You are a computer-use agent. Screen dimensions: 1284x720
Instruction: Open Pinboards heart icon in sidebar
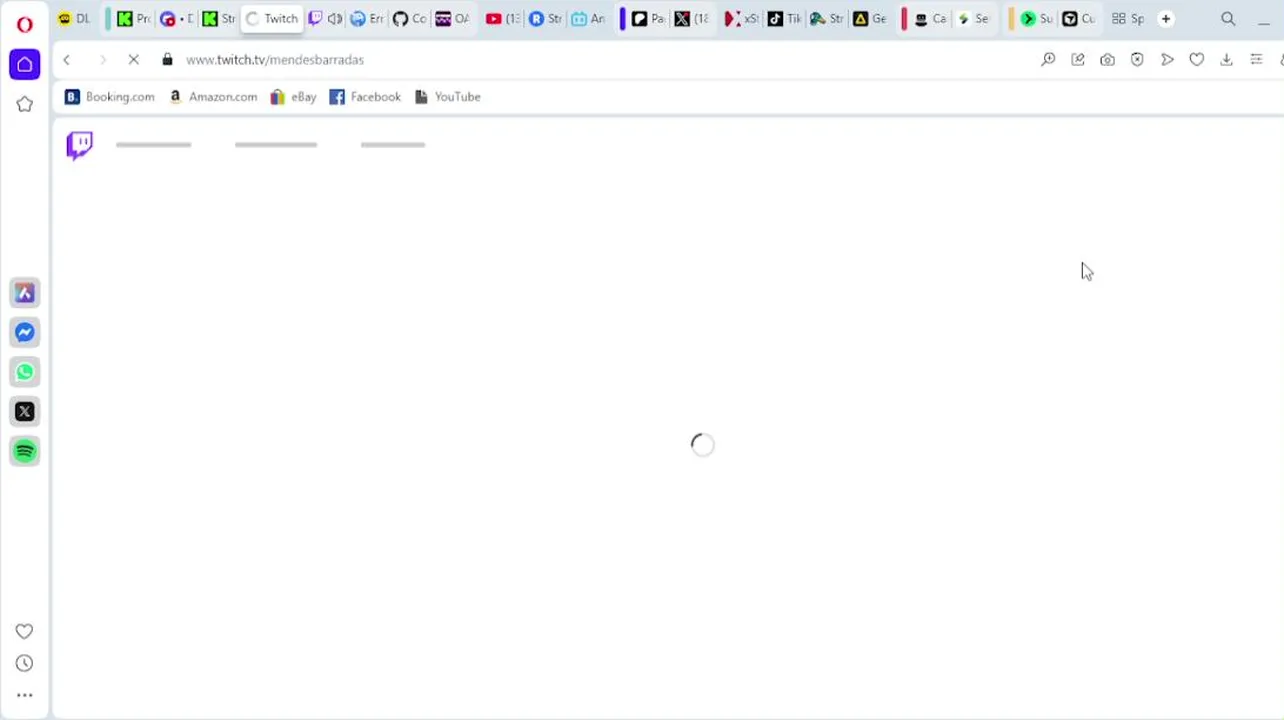click(x=24, y=631)
